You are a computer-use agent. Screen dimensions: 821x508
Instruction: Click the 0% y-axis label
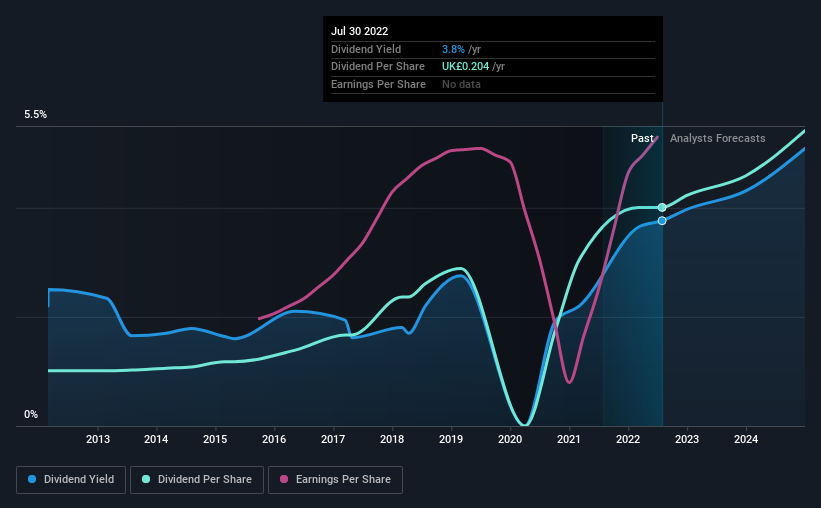tap(31, 414)
